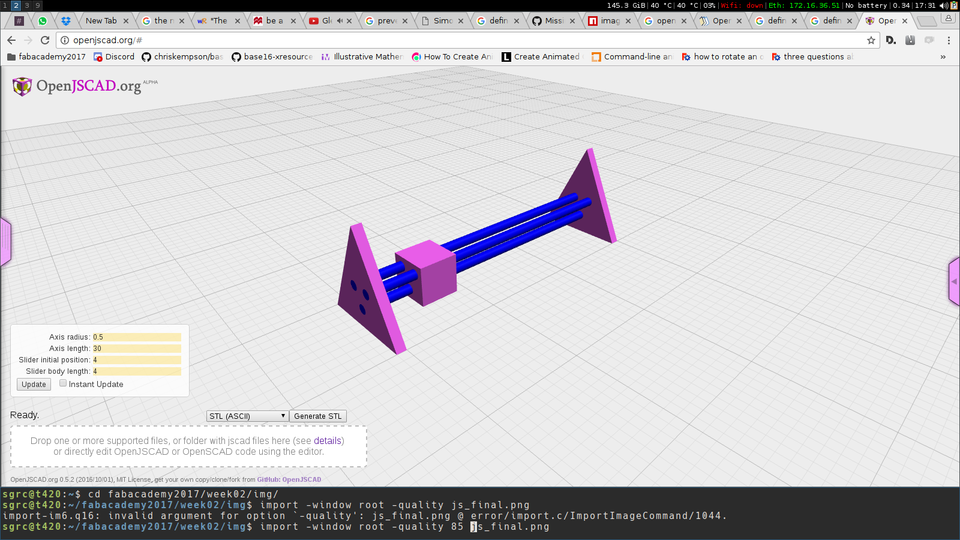Viewport: 960px width, 540px height.
Task: Open the Illustrative Mather bookmark
Action: [362, 56]
